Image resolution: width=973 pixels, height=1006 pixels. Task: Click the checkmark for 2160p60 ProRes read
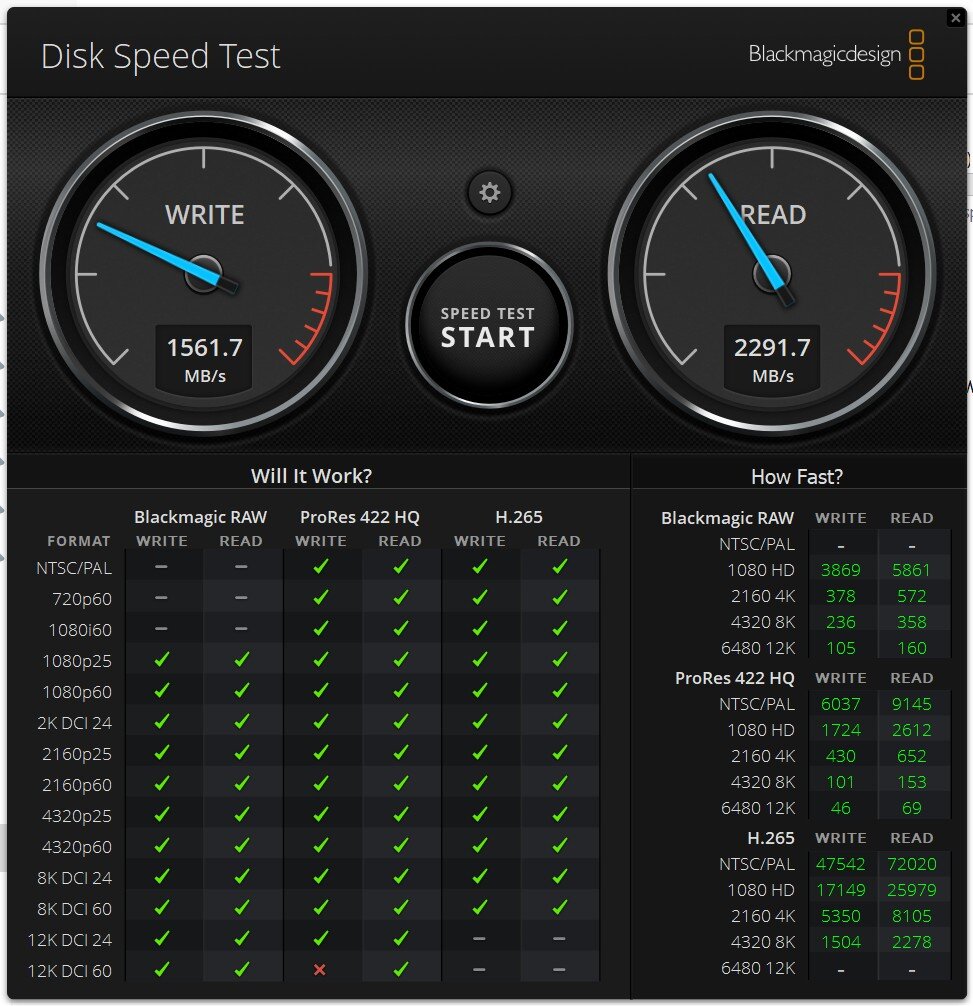pyautogui.click(x=401, y=783)
